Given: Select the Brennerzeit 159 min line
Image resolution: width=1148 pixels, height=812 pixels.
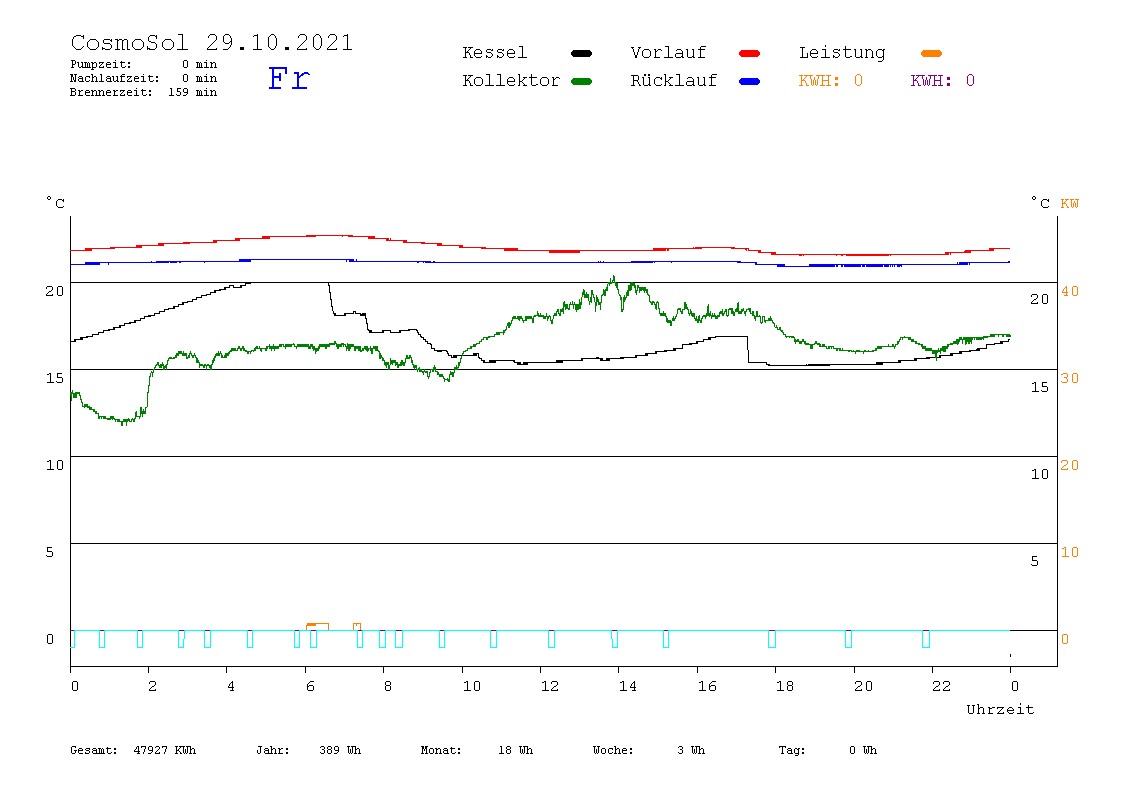Looking at the screenshot, I should pos(144,92).
